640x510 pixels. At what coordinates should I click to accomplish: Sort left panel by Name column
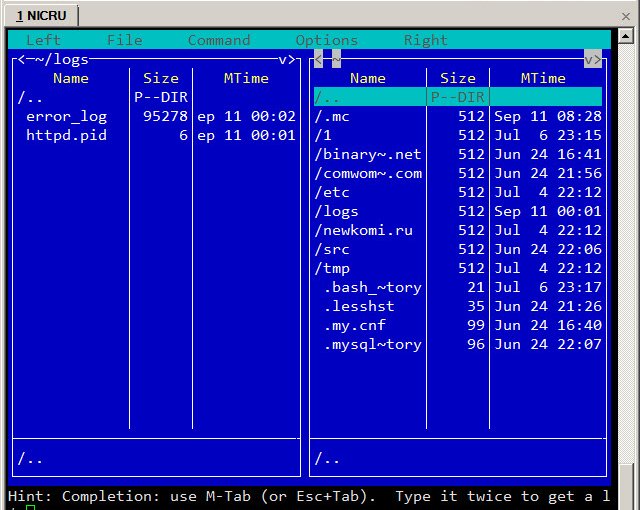click(71, 78)
